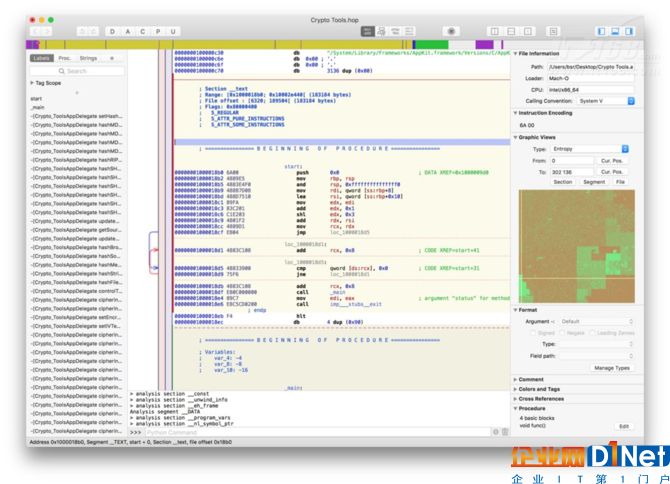
Task: Expand the Tag Scope section
Action: [x=32, y=83]
